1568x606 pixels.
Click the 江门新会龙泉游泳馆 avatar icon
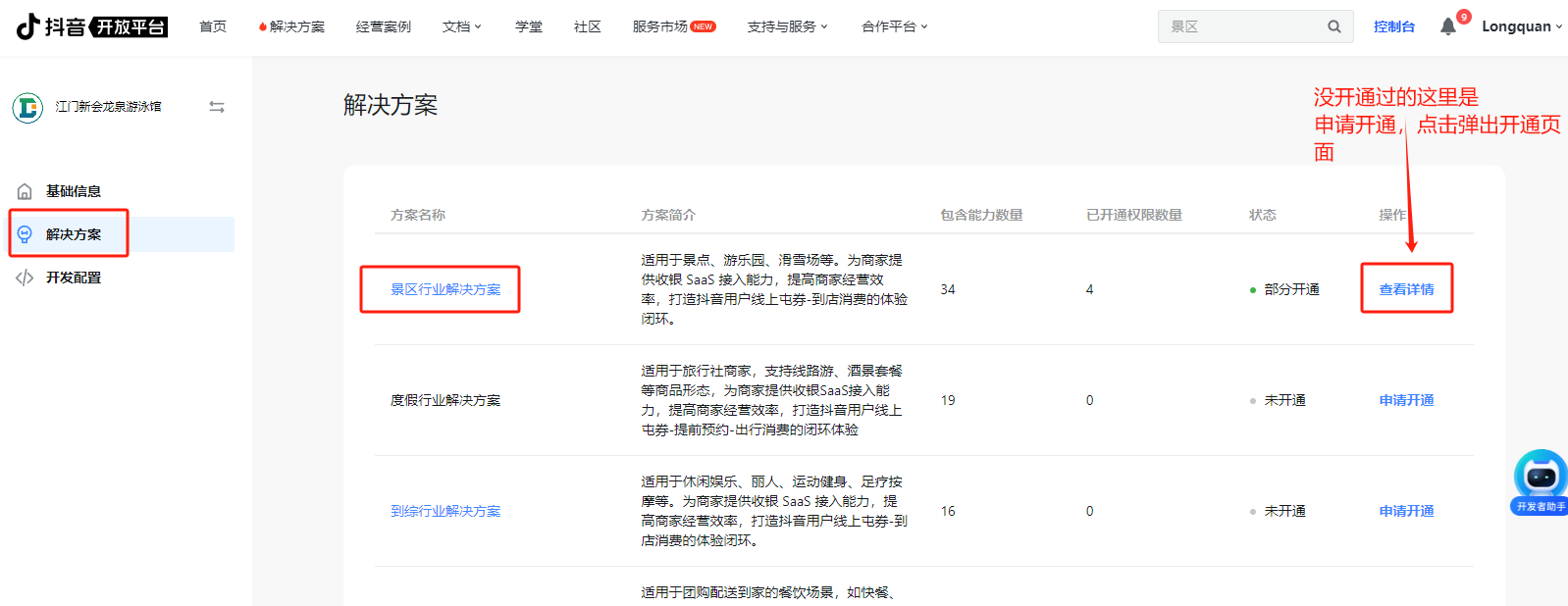coord(27,107)
